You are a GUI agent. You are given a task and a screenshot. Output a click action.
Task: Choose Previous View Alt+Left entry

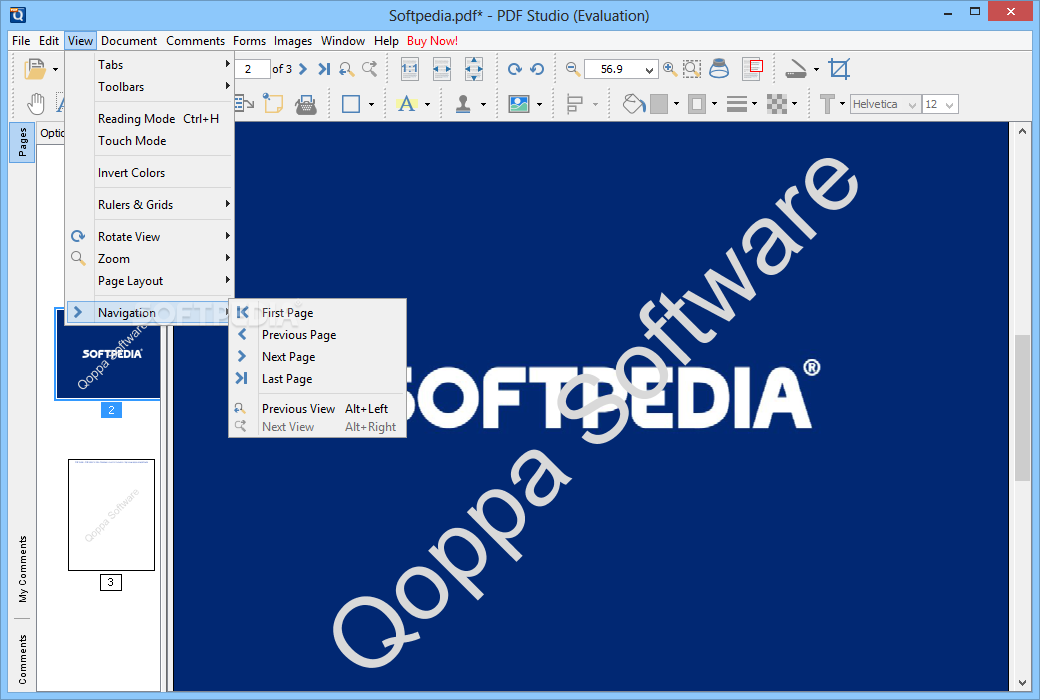coord(317,409)
